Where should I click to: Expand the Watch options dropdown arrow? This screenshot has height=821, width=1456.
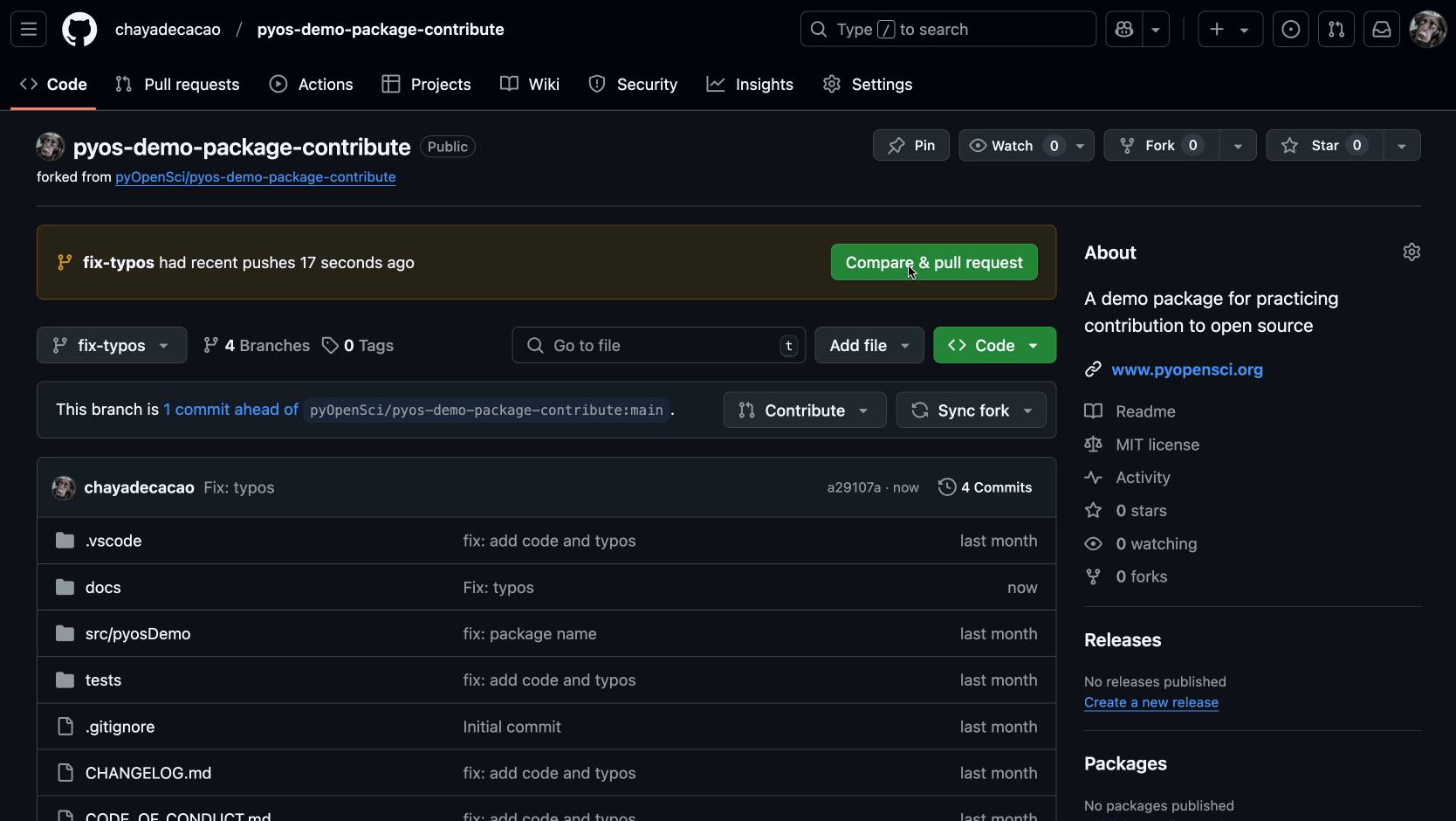tap(1081, 146)
